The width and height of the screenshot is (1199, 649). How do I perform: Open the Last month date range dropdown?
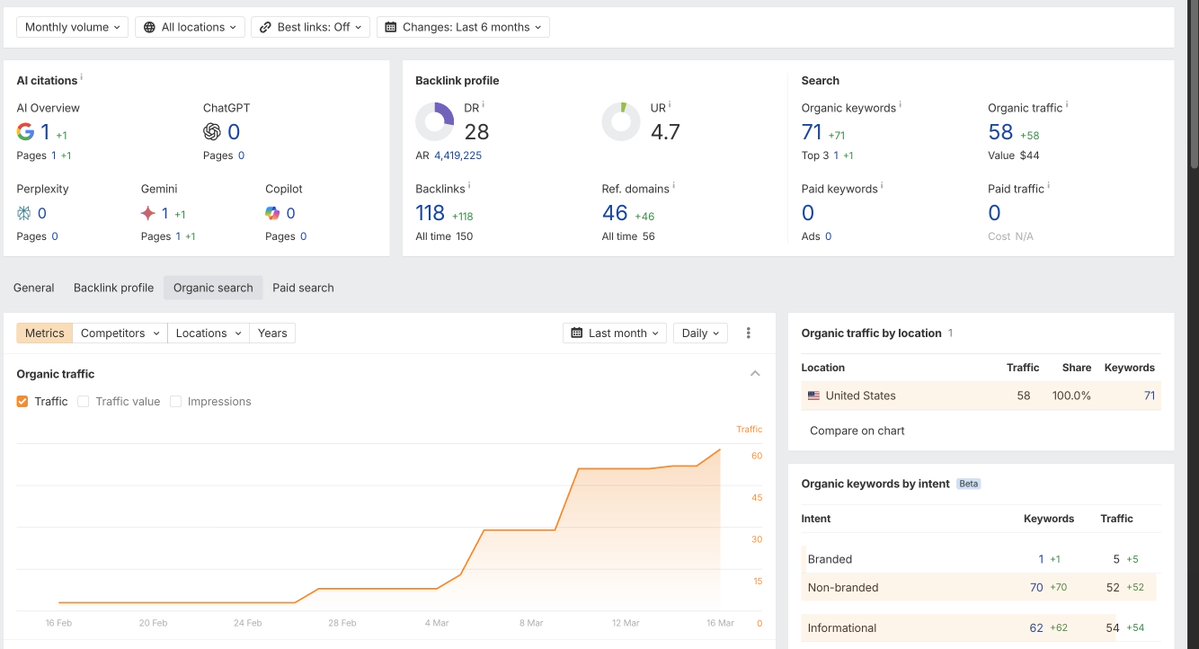click(615, 333)
